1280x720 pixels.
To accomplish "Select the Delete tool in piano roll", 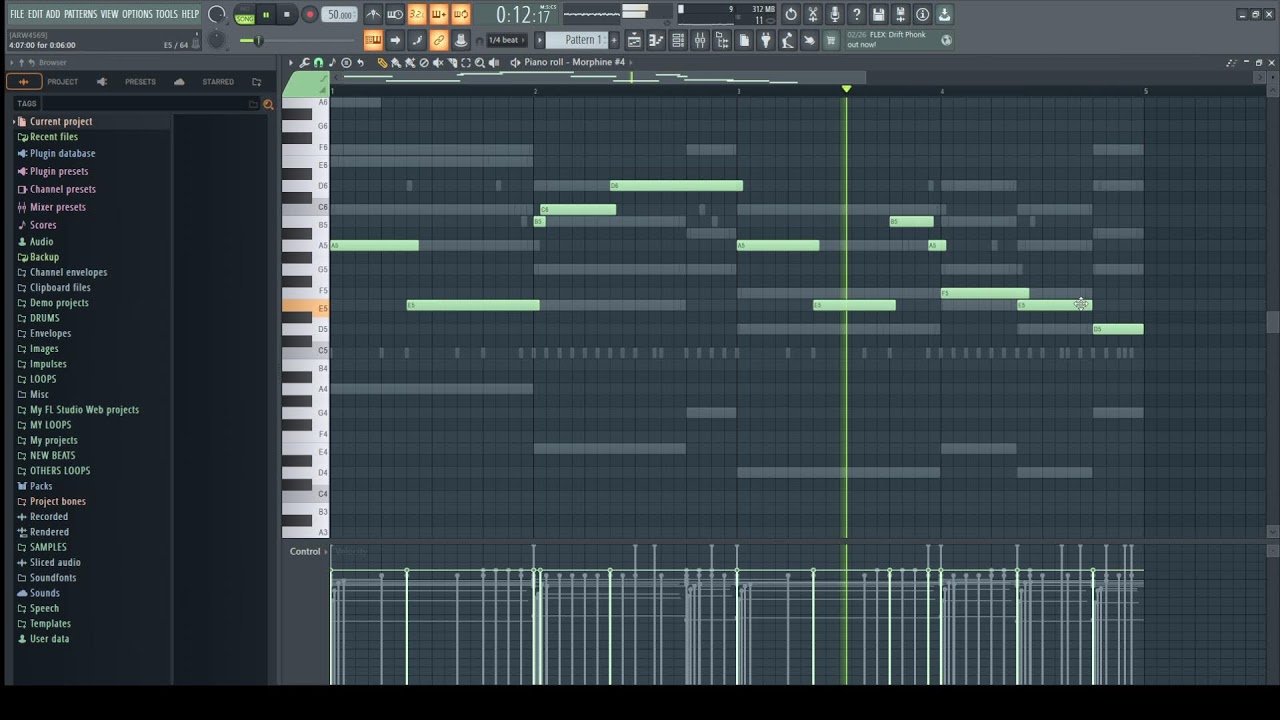I will point(424,63).
